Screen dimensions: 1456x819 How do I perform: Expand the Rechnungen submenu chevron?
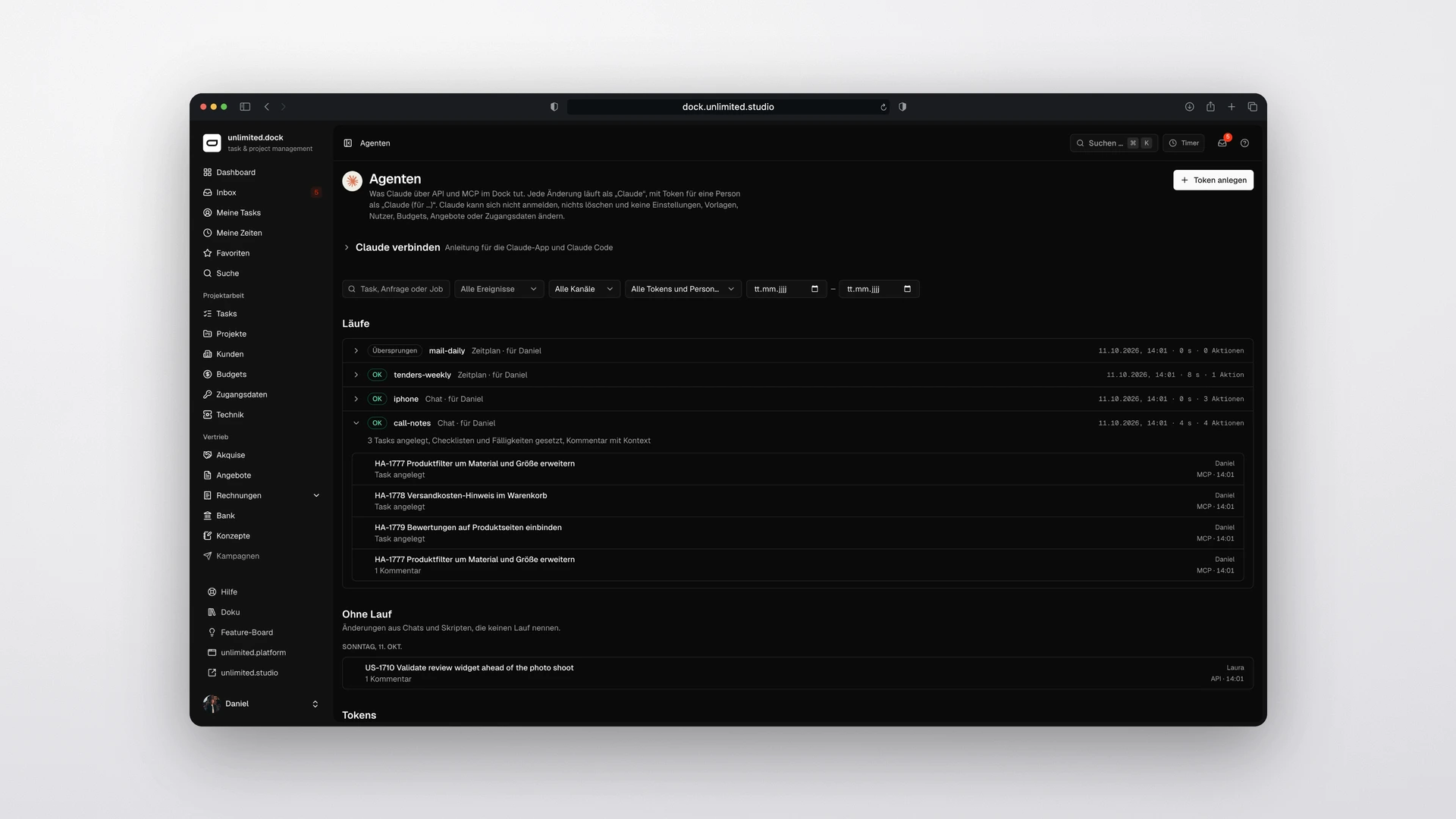pos(316,495)
